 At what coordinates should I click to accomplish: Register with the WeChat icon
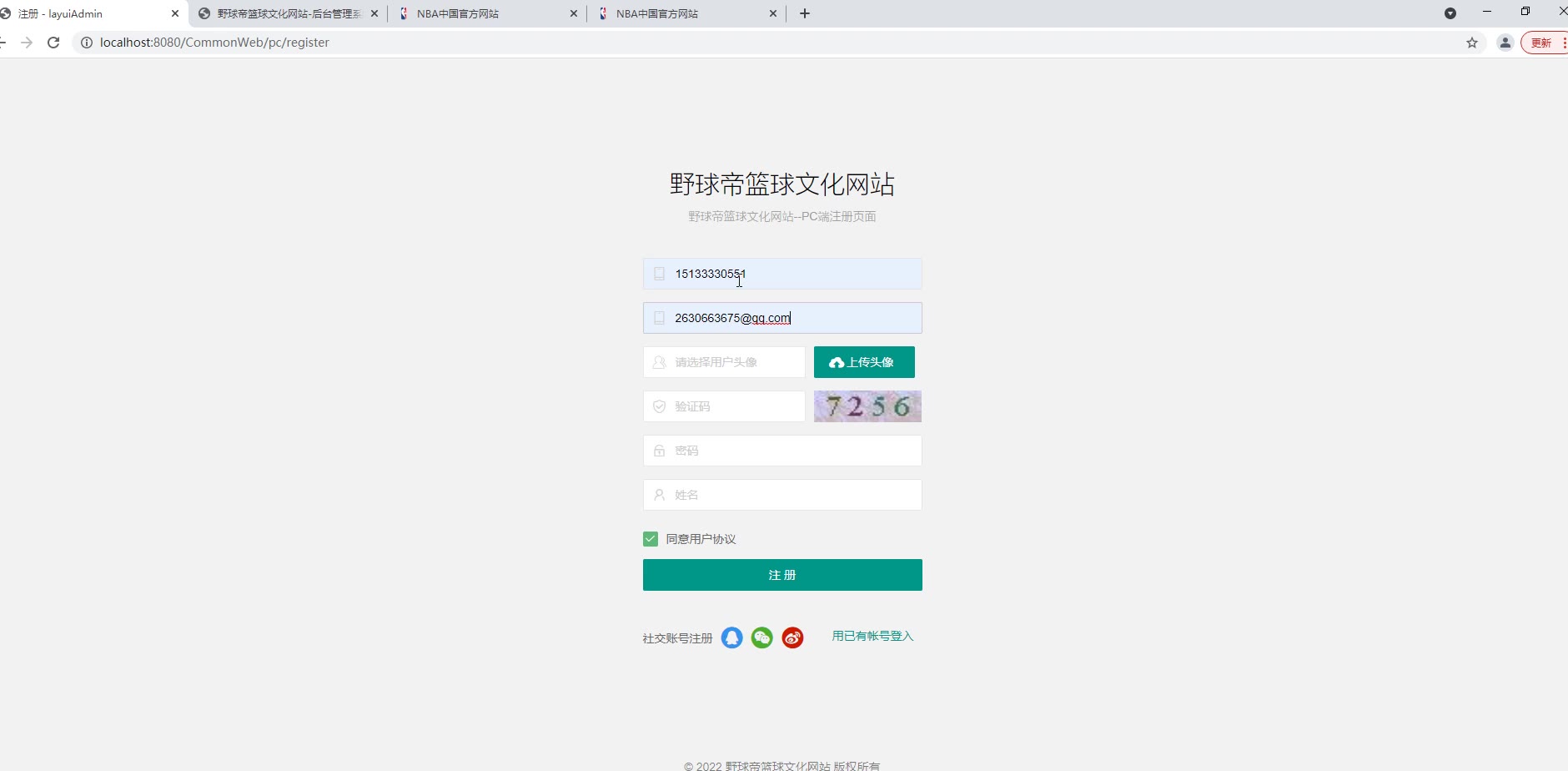pyautogui.click(x=762, y=638)
